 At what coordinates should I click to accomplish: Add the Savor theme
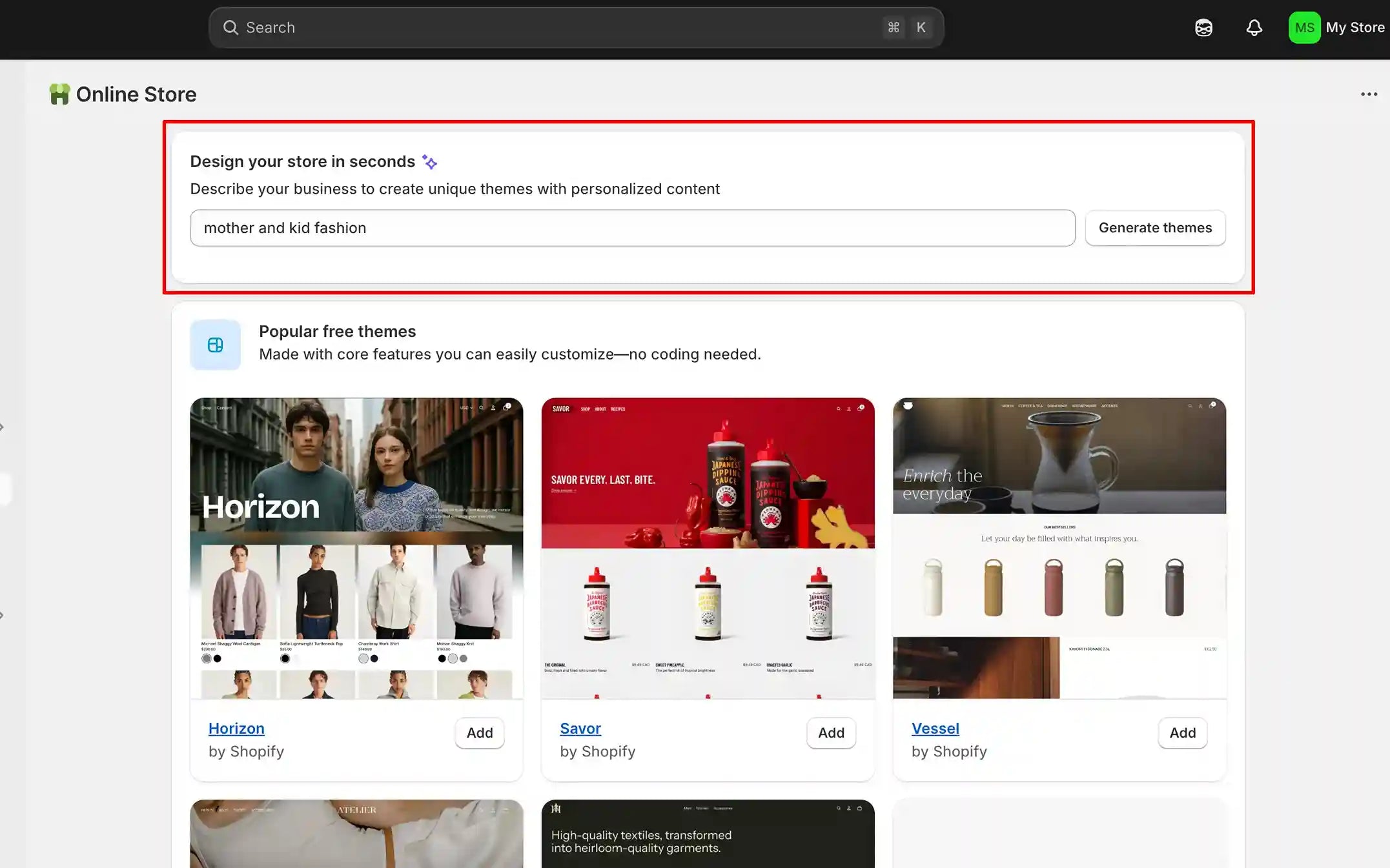tap(831, 732)
